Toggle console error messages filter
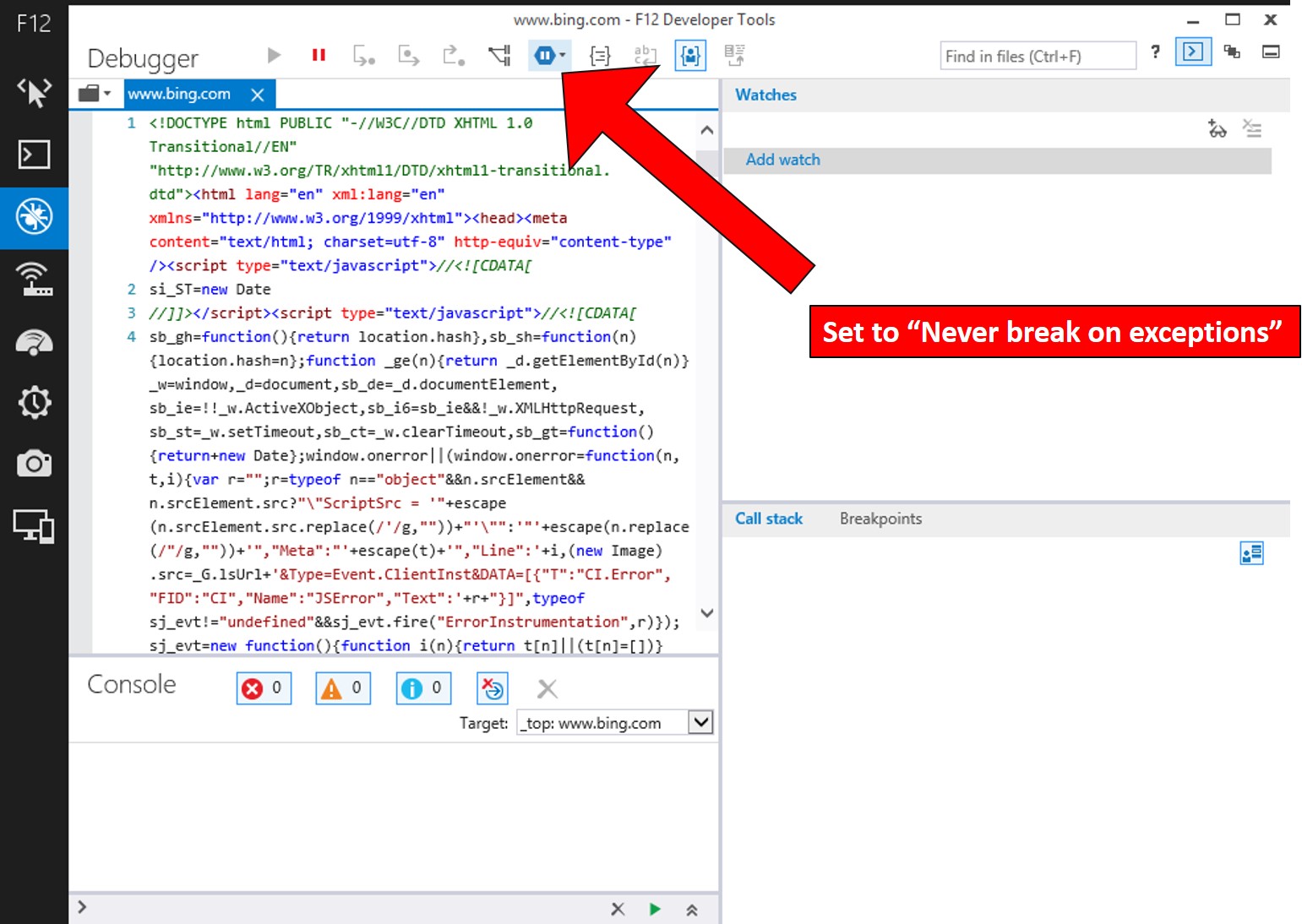The height and width of the screenshot is (924, 1302). [x=264, y=688]
